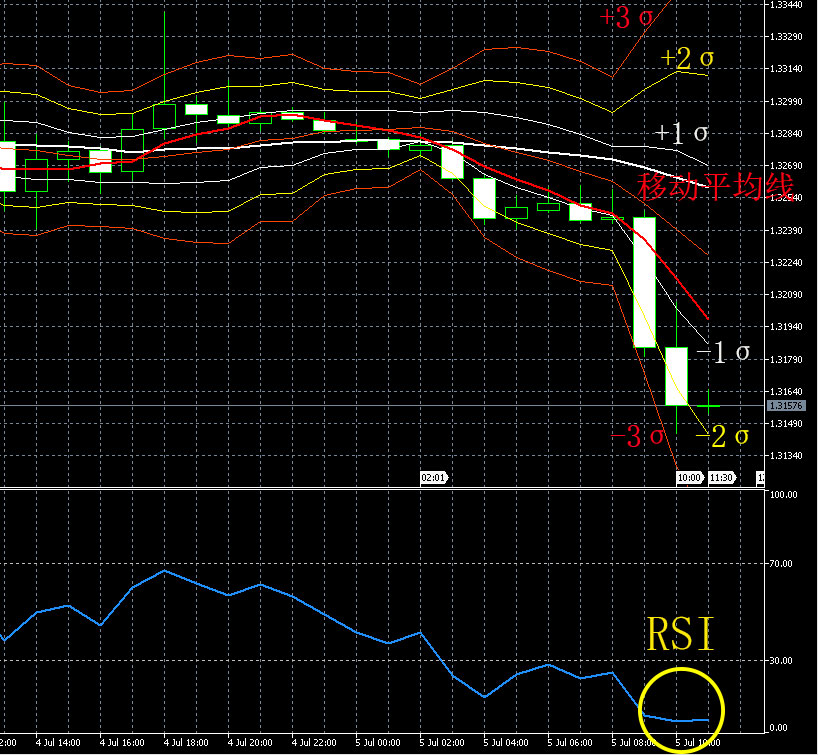The width and height of the screenshot is (819, 755).
Task: Click the 4 Jul 20:00 time label
Action: (x=250, y=742)
